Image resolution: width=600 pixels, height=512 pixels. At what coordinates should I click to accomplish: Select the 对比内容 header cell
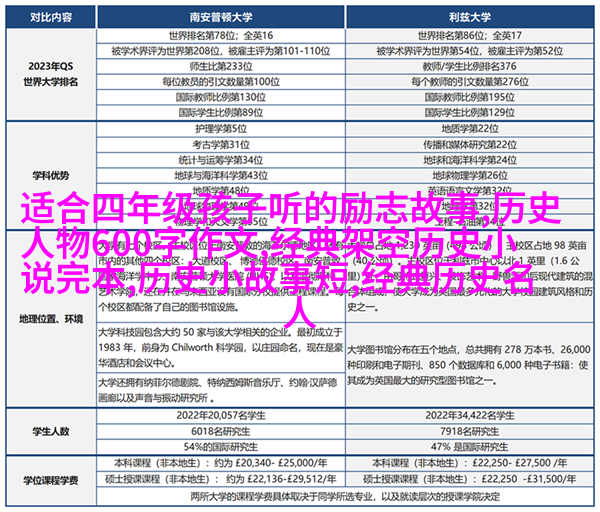point(51,17)
